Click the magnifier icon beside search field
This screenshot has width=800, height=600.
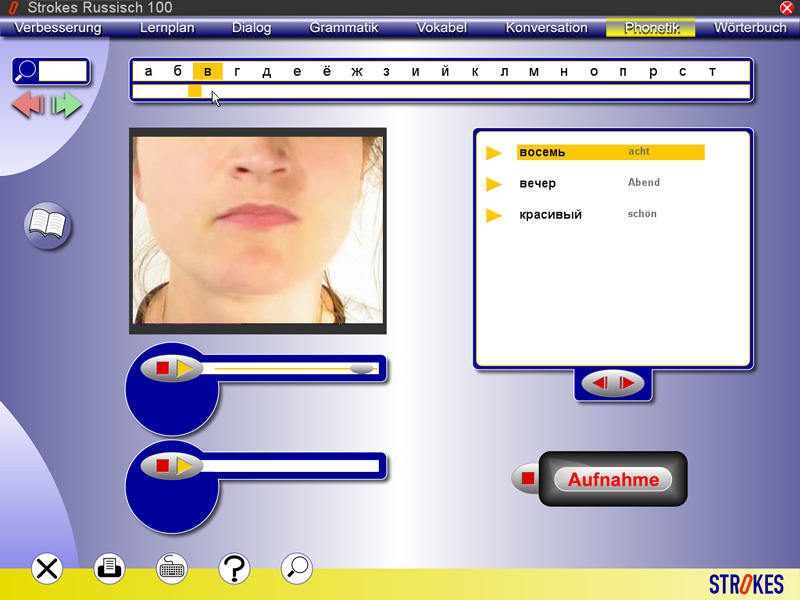(26, 71)
